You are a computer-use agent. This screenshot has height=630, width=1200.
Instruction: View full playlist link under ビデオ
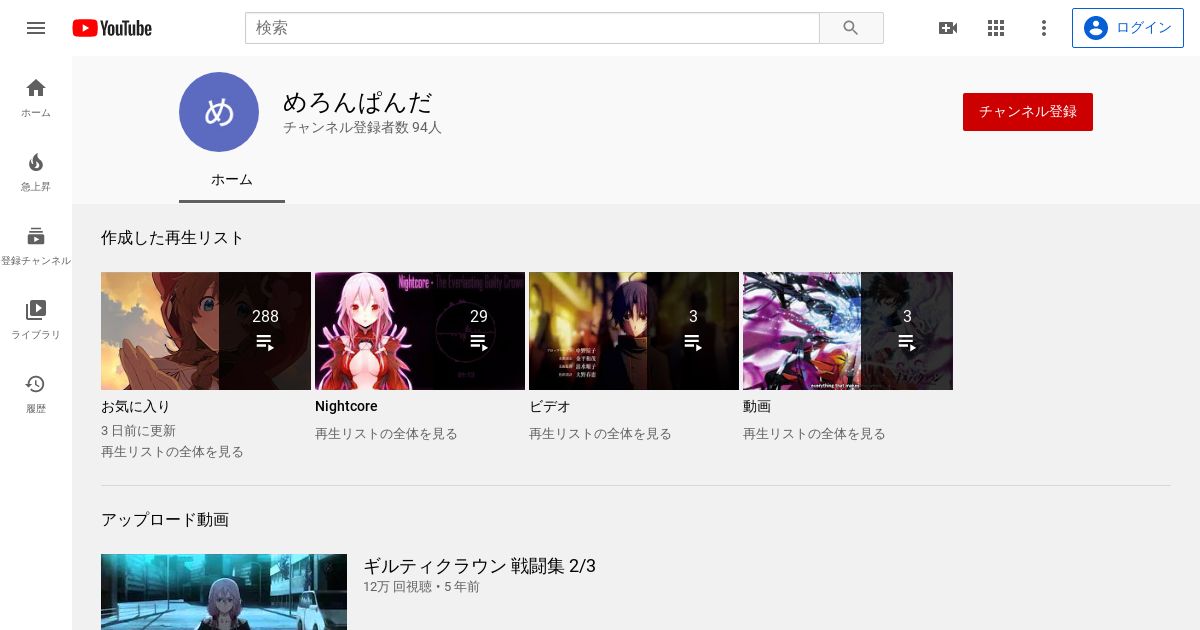click(600, 434)
